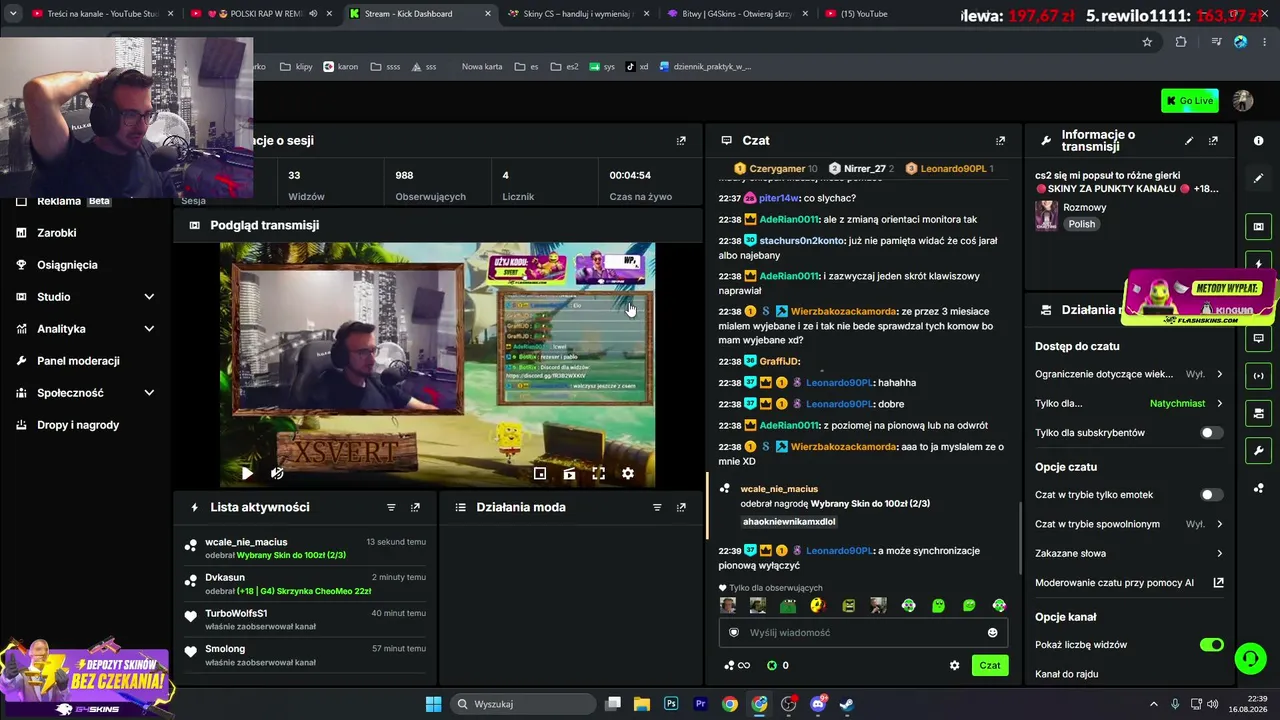Open Tylko dla... Natychmiast setting
Screen dimensions: 1280x720
point(1129,404)
